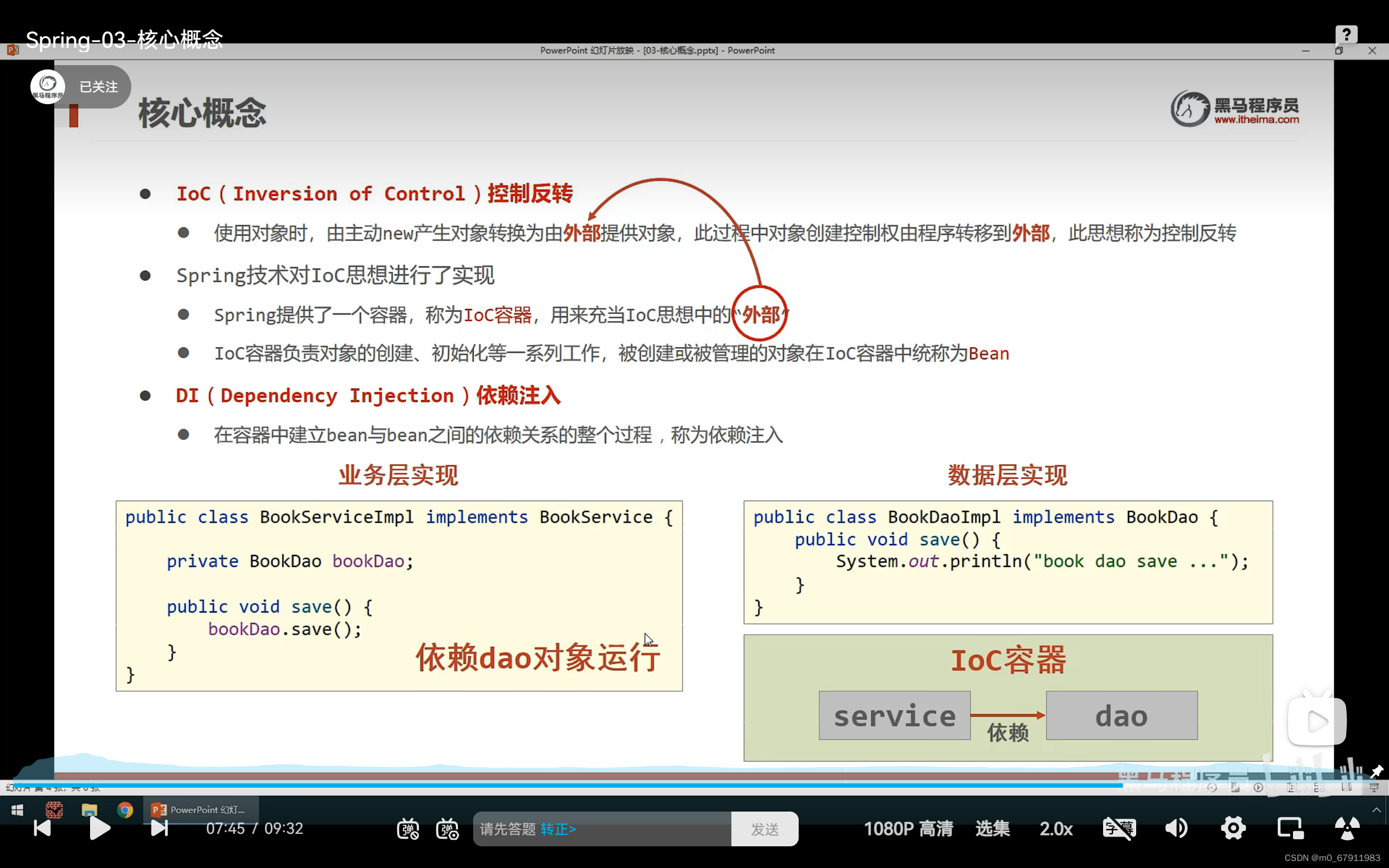Image resolution: width=1389 pixels, height=868 pixels.
Task: Click the danmaku comment input field
Action: (603, 829)
